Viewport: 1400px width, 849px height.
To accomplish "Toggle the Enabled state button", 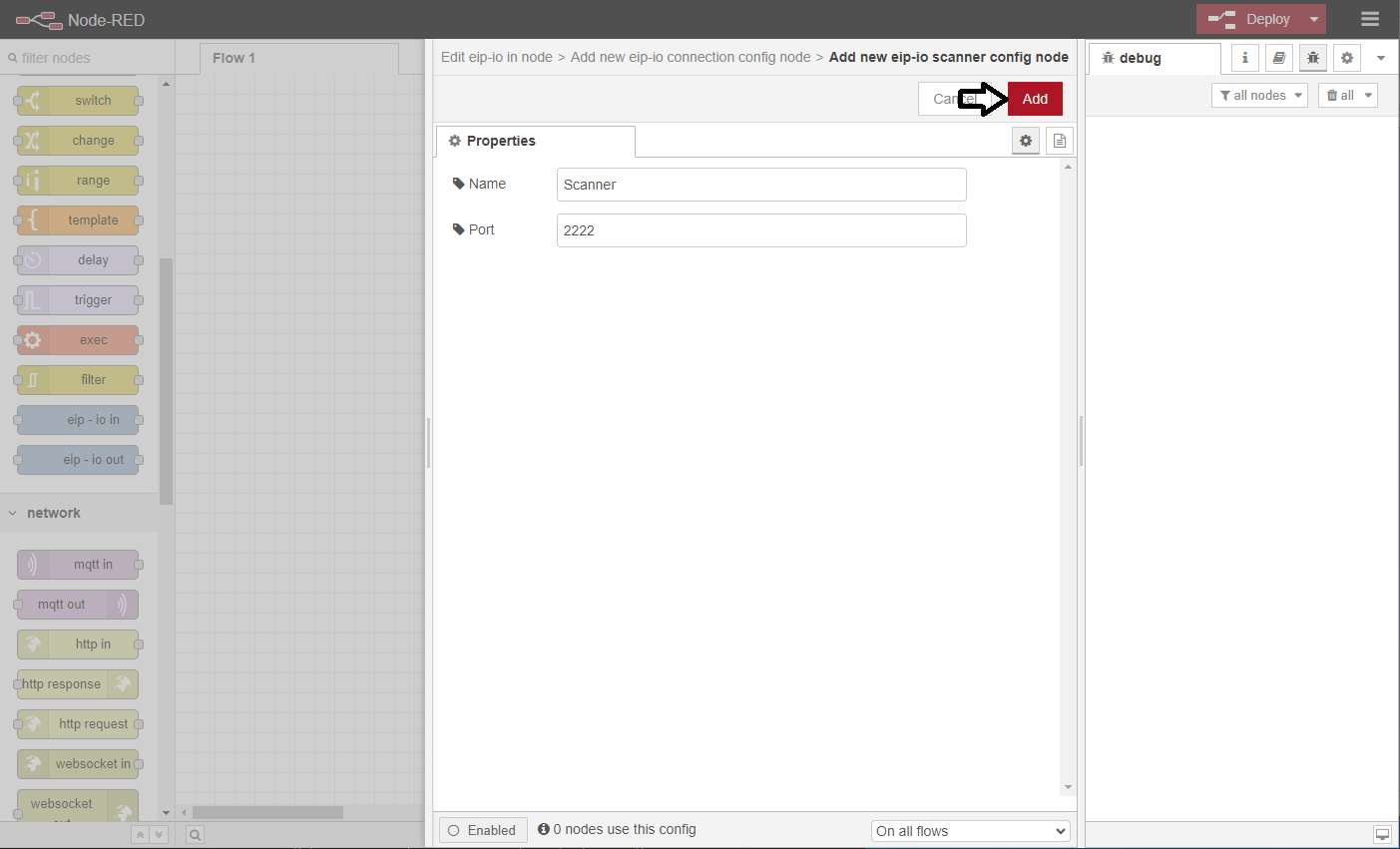I will point(483,830).
